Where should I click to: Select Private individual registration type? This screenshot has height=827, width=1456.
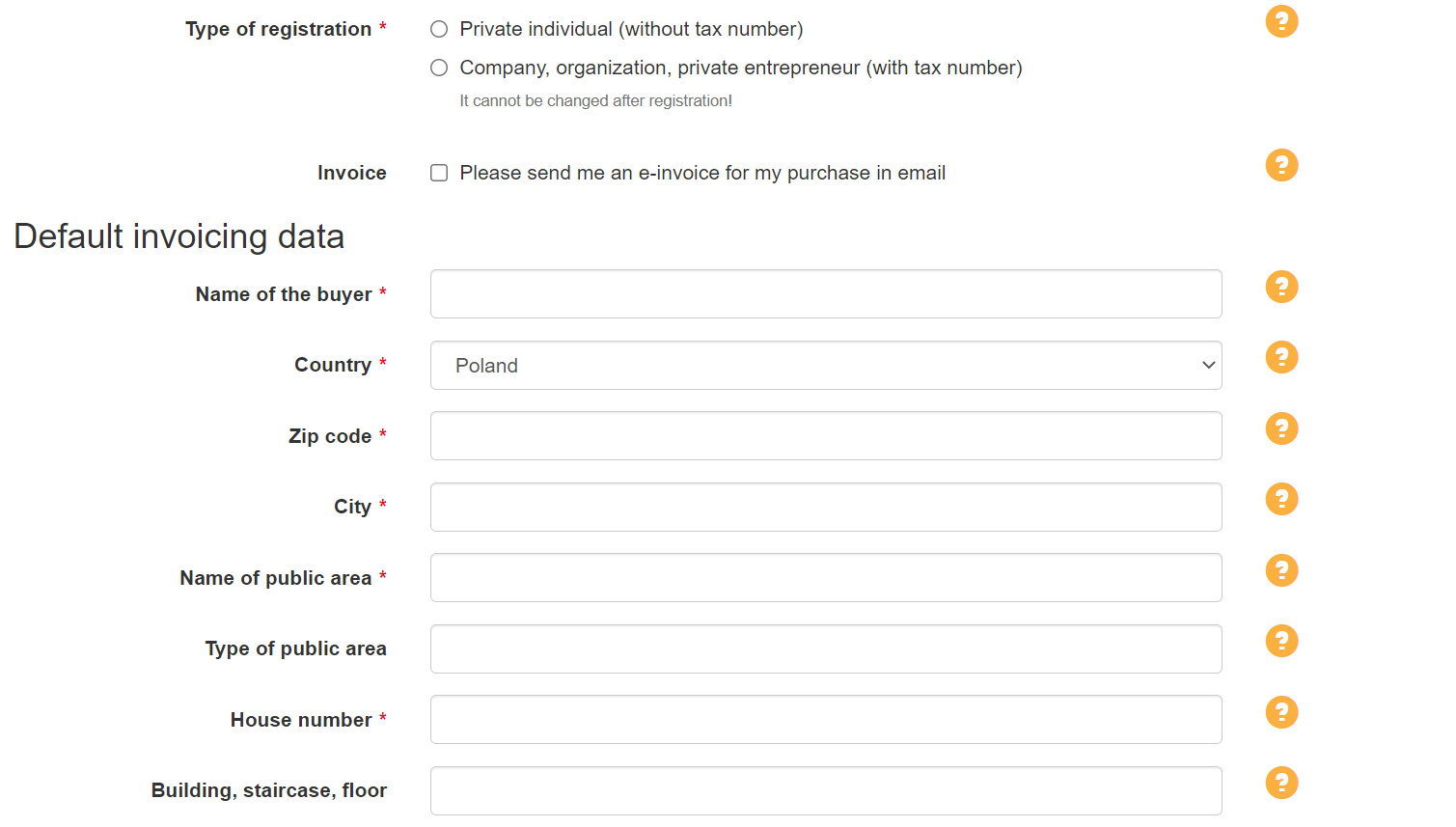click(x=439, y=29)
